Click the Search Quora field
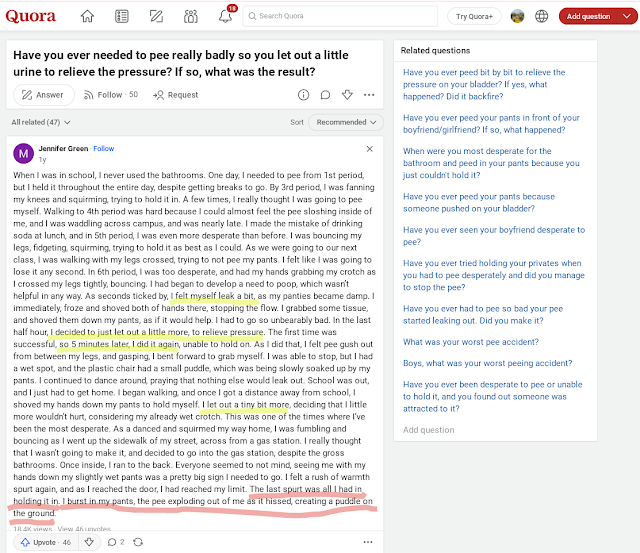 [340, 16]
